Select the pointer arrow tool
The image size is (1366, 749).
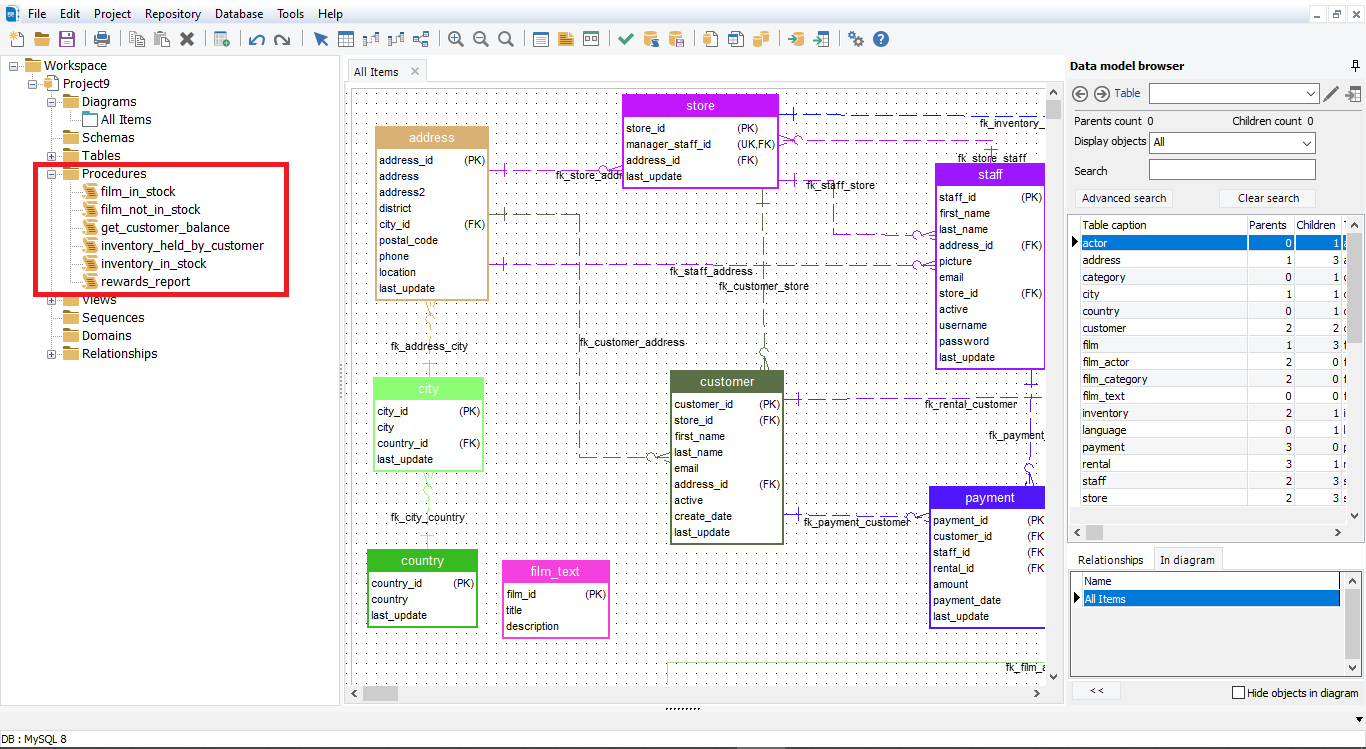coord(321,39)
